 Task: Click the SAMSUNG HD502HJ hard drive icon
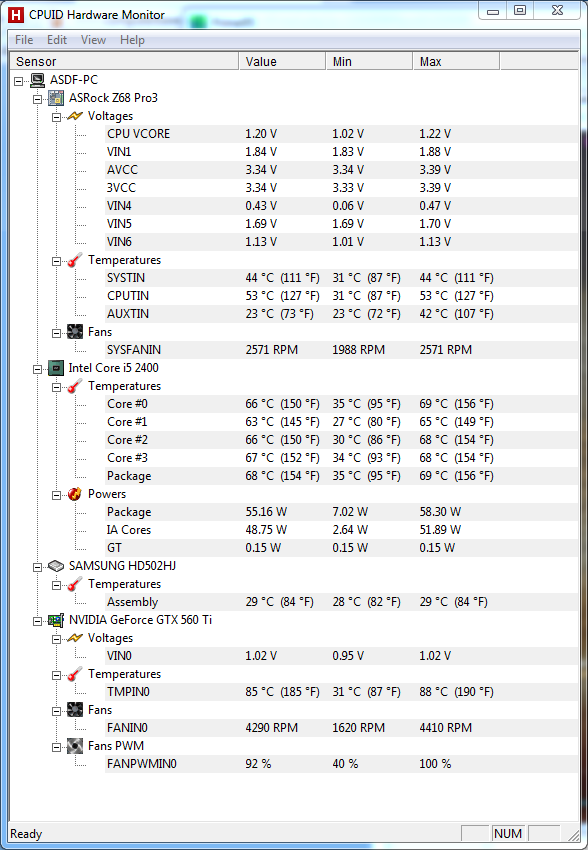[x=56, y=566]
